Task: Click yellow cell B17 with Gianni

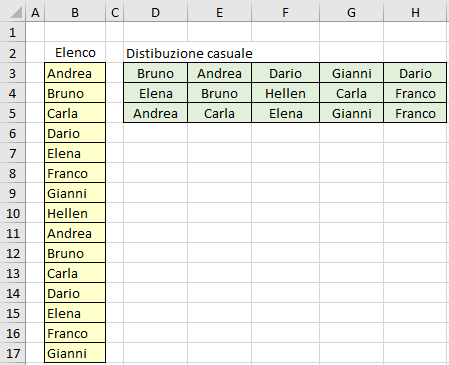Action: (x=75, y=353)
